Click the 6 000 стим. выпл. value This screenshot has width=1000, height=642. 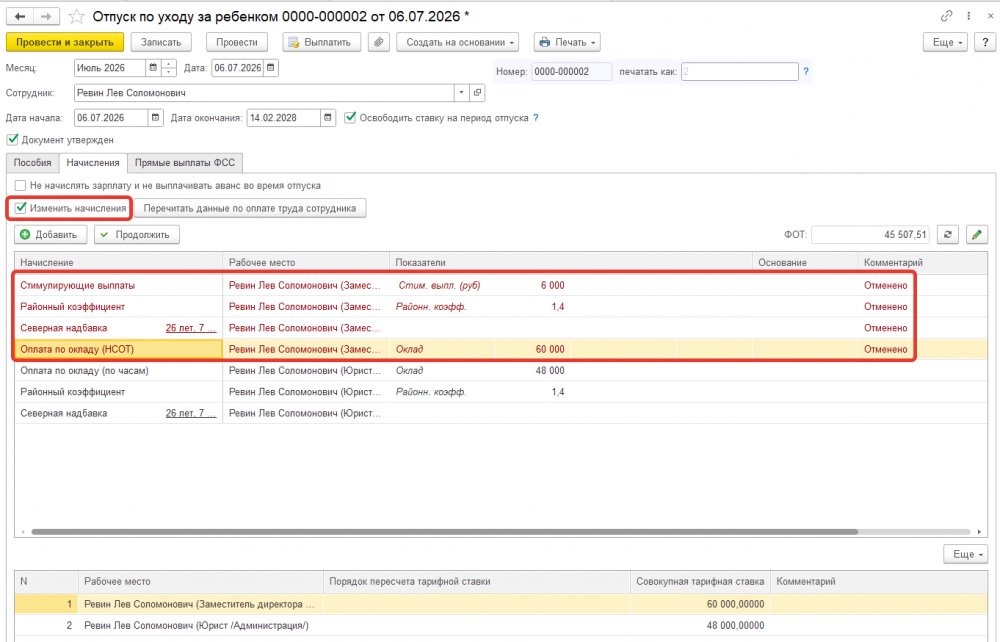[x=552, y=285]
